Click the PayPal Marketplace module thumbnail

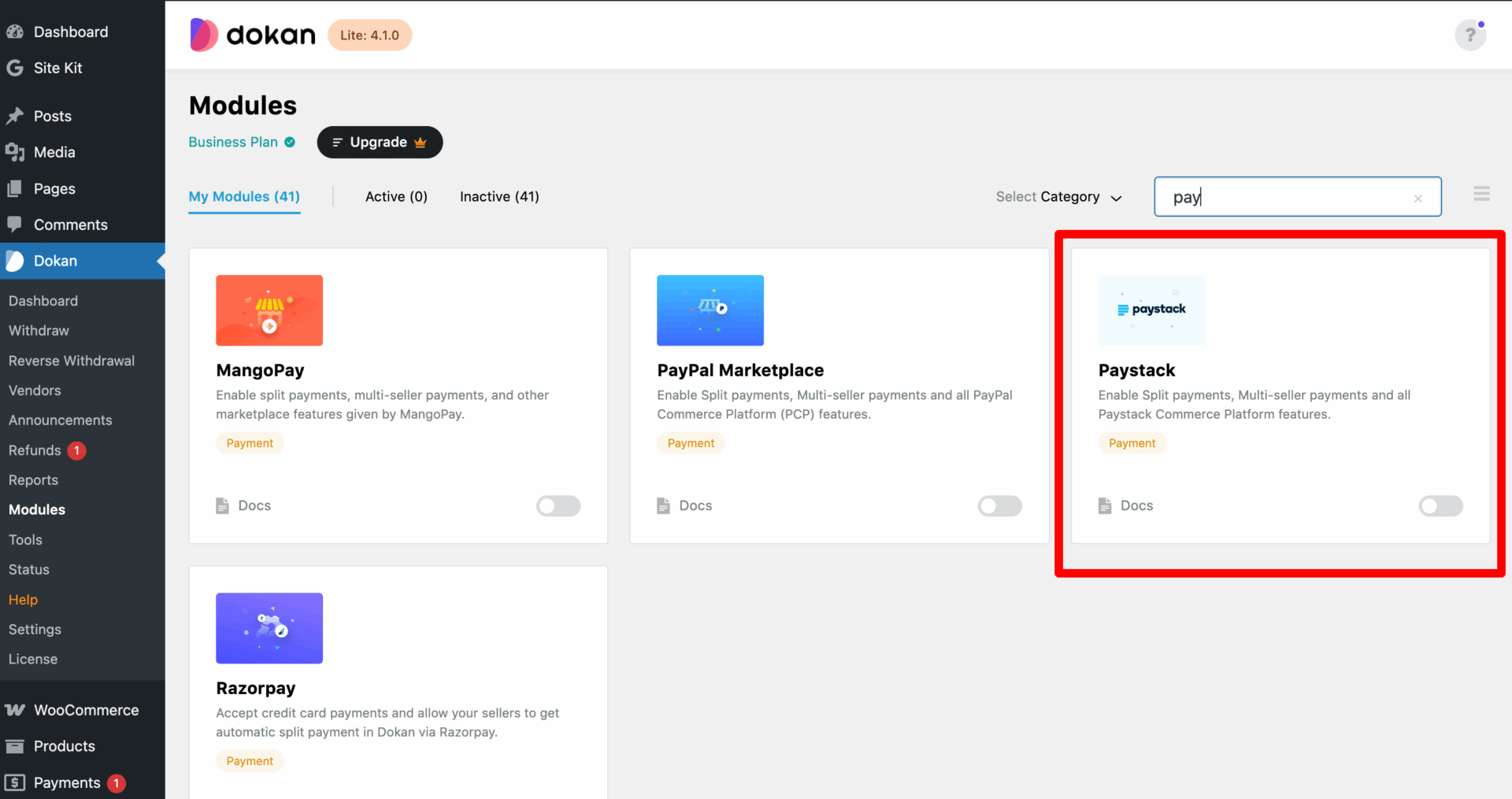710,310
